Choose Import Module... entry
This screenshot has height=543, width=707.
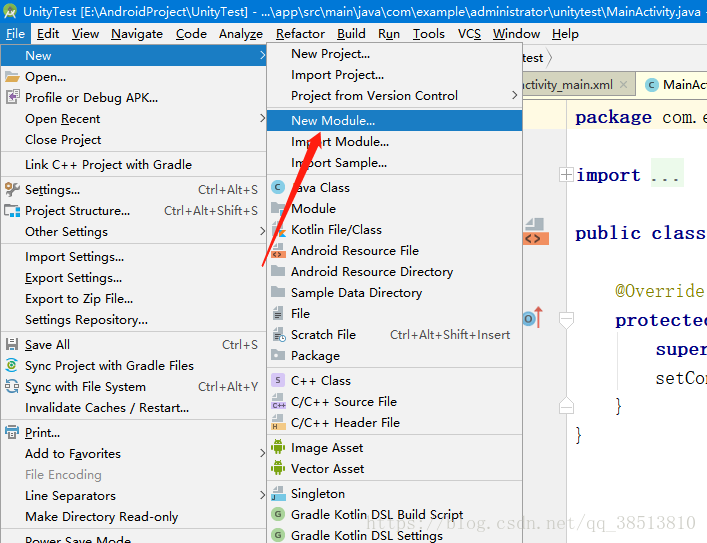(395, 142)
